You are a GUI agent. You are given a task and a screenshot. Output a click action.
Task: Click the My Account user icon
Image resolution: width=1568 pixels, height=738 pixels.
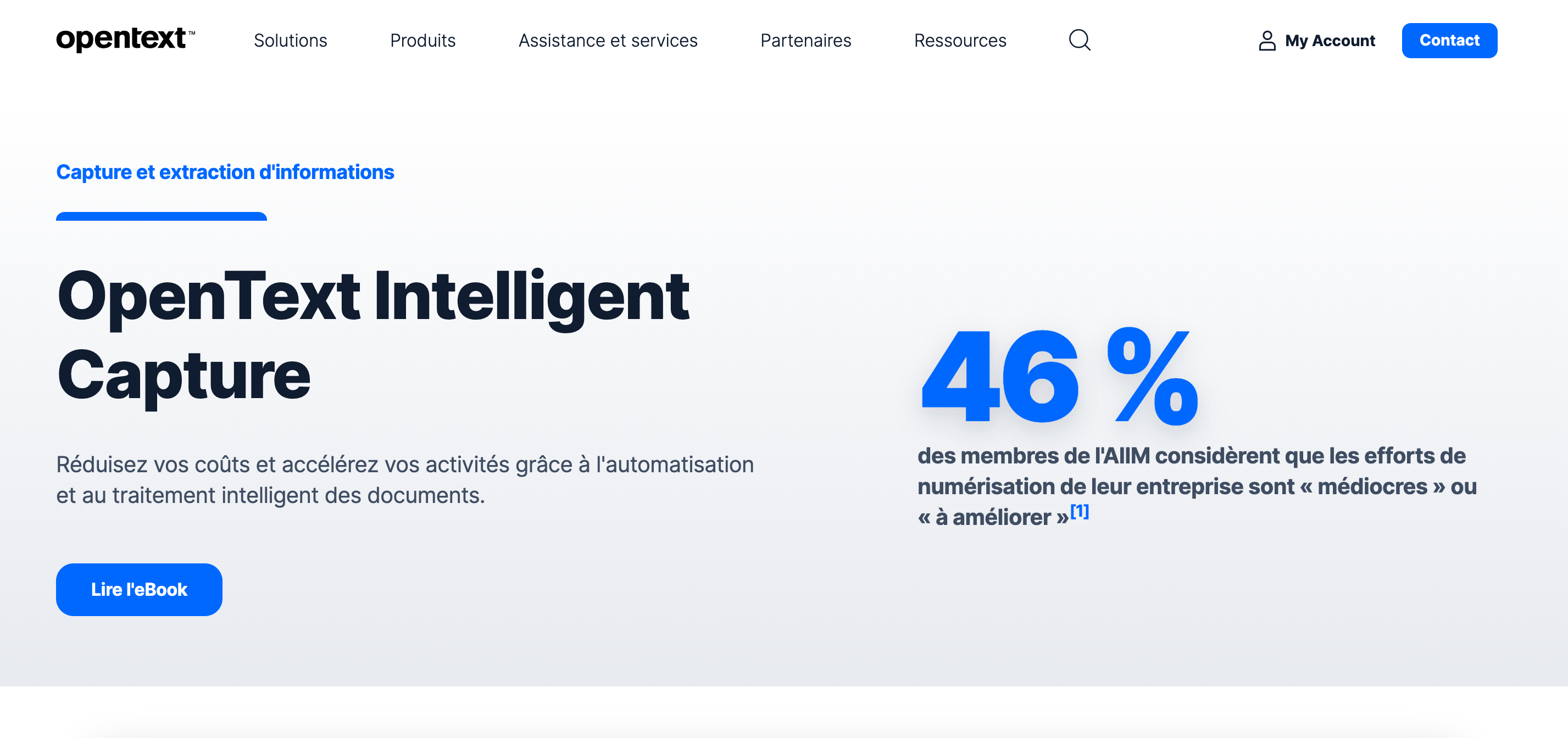(1267, 41)
